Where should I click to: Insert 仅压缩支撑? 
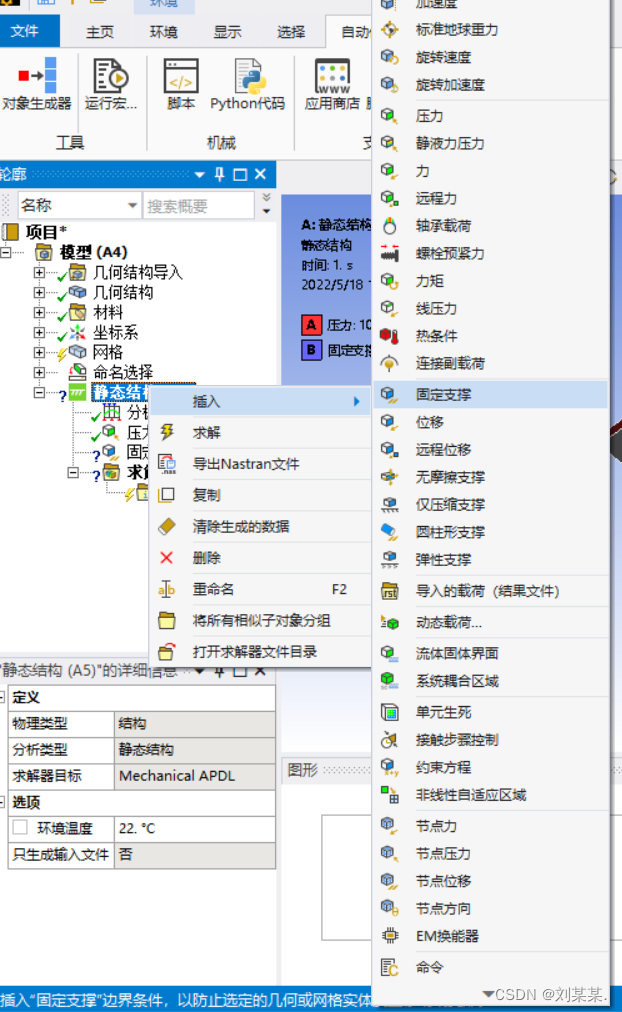point(491,505)
